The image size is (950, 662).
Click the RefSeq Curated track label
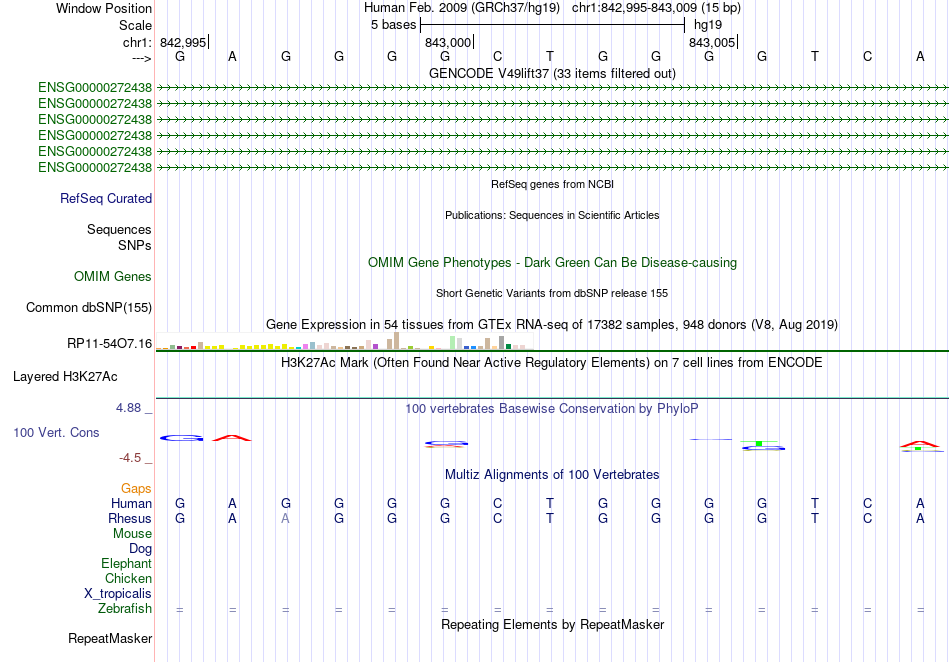(x=106, y=199)
